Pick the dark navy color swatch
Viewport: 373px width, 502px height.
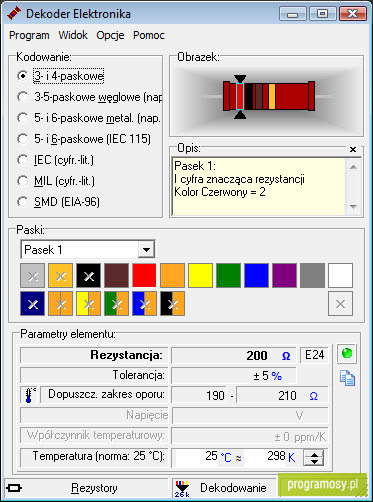coord(32,304)
